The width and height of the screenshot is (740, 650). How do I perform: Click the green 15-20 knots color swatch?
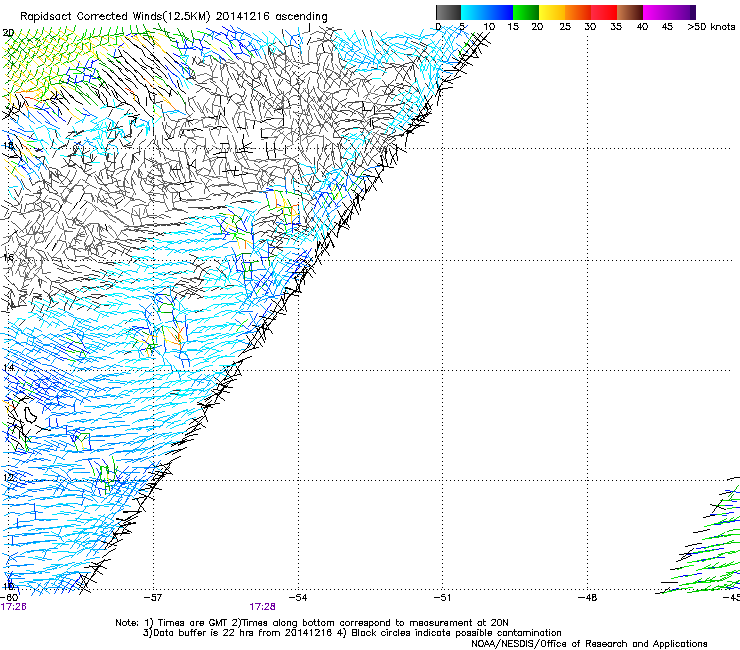coord(526,13)
